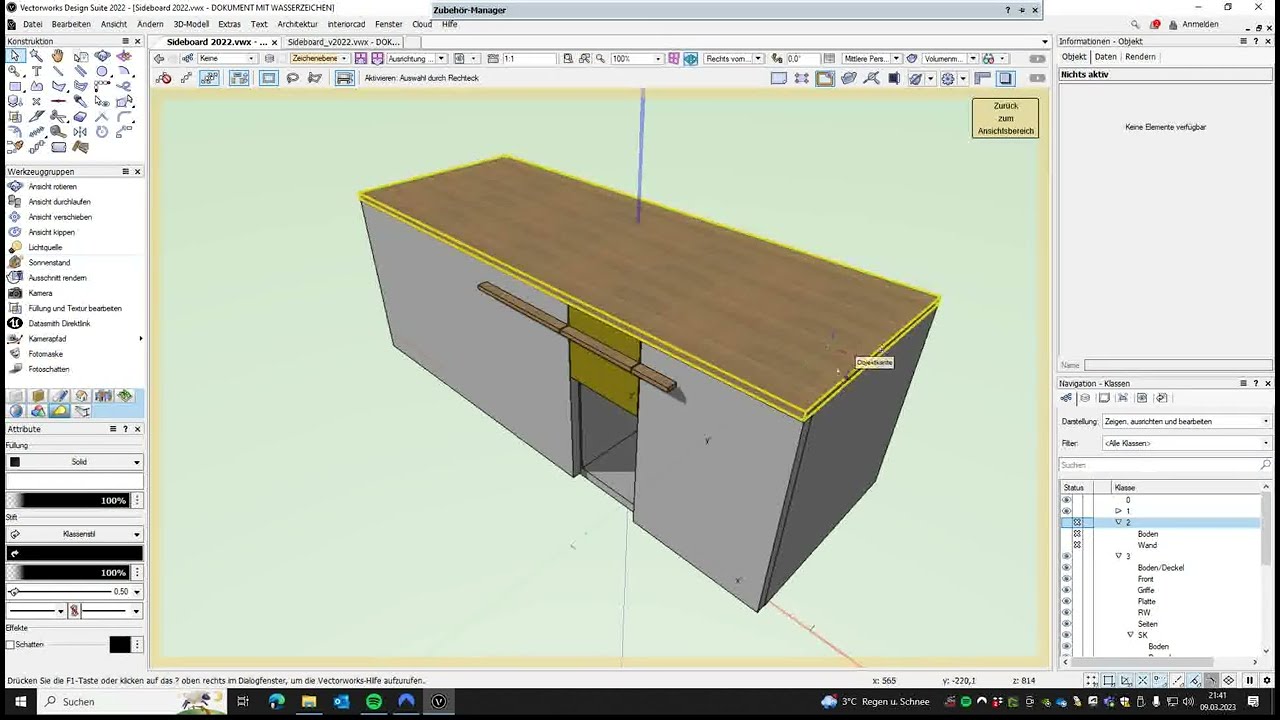Click Ausschnitt rendern tool
The width and height of the screenshot is (1280, 720).
coord(57,278)
